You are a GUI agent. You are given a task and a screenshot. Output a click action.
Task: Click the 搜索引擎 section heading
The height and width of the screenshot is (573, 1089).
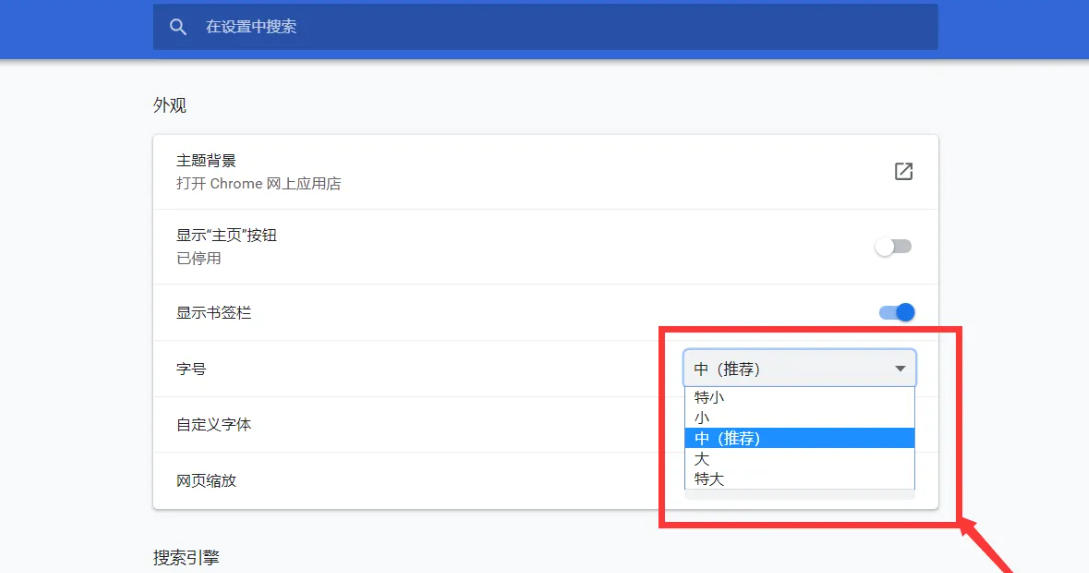(186, 558)
